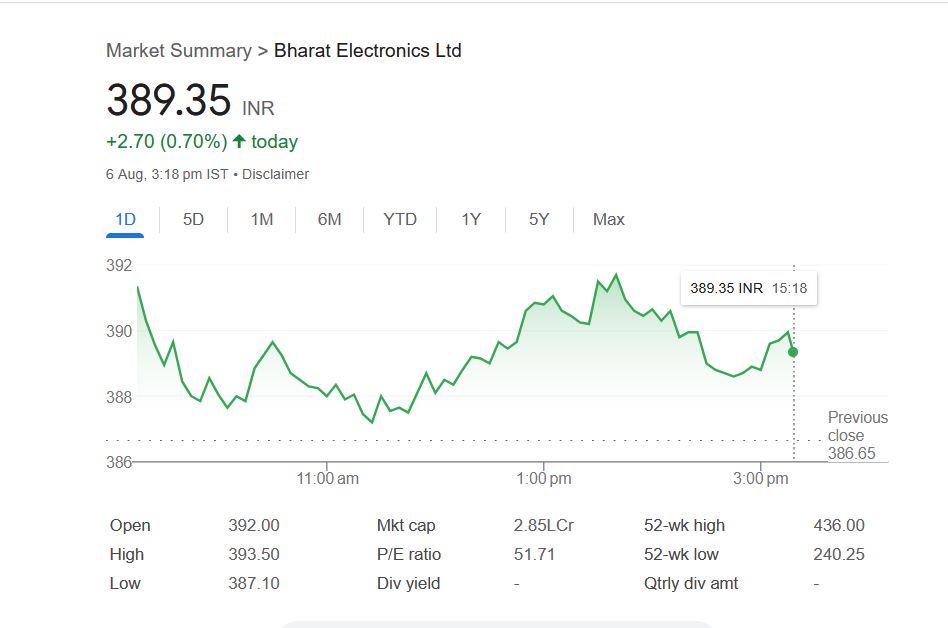Select the 1D time range tab
Screen dimensions: 948x628
[x=125, y=220]
